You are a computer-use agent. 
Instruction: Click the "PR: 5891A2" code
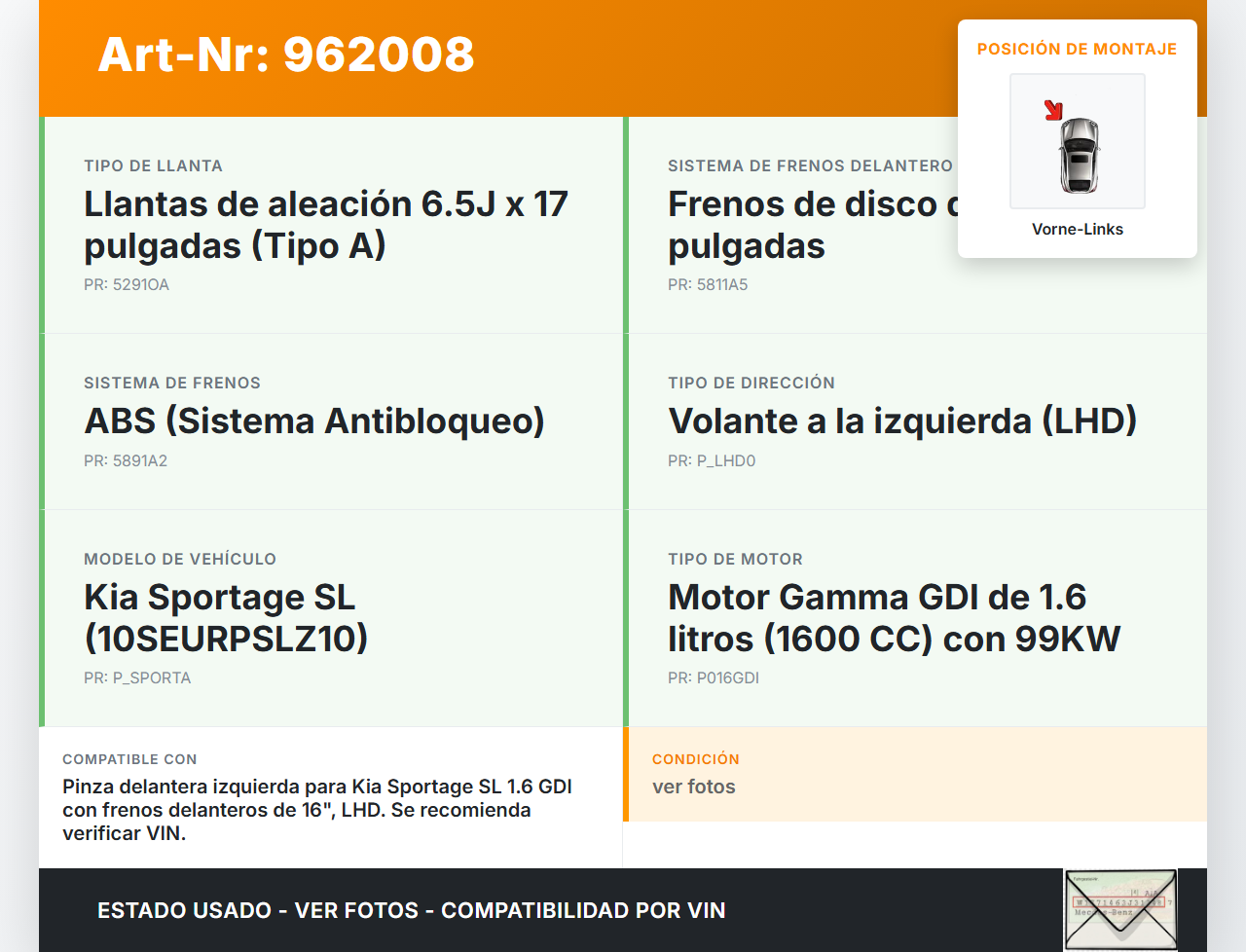click(126, 460)
